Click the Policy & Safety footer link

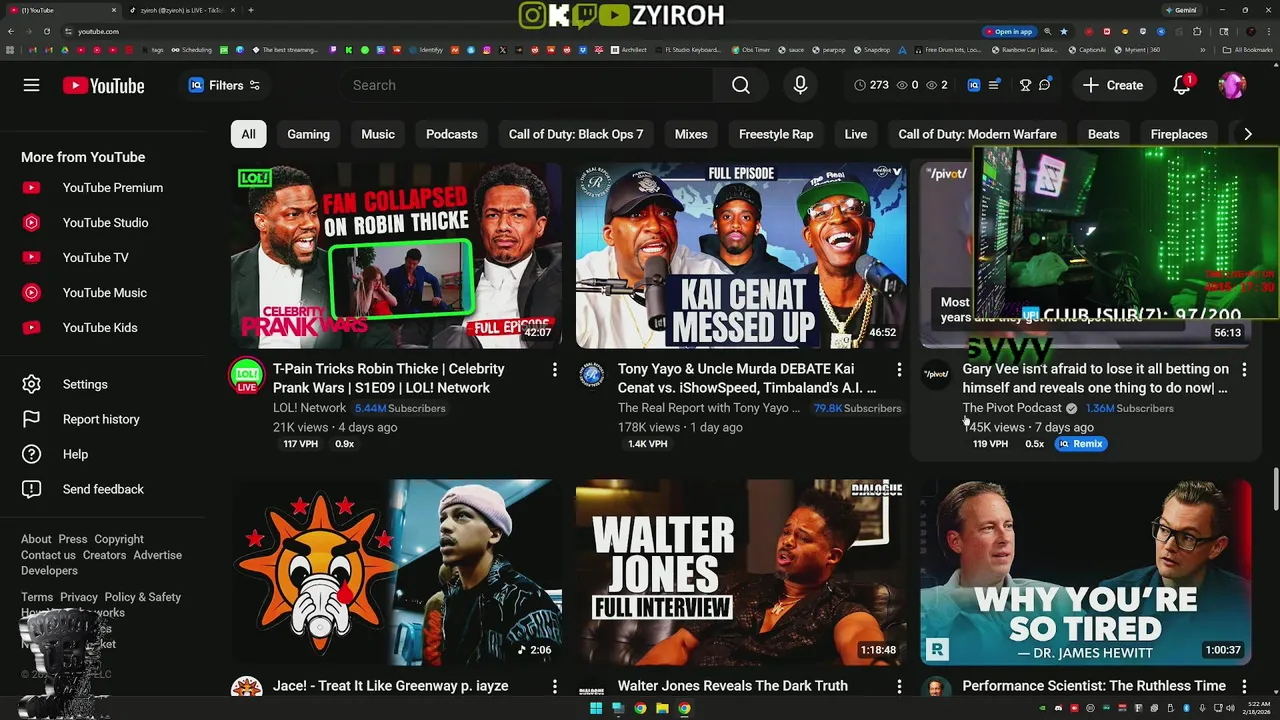coord(143,597)
